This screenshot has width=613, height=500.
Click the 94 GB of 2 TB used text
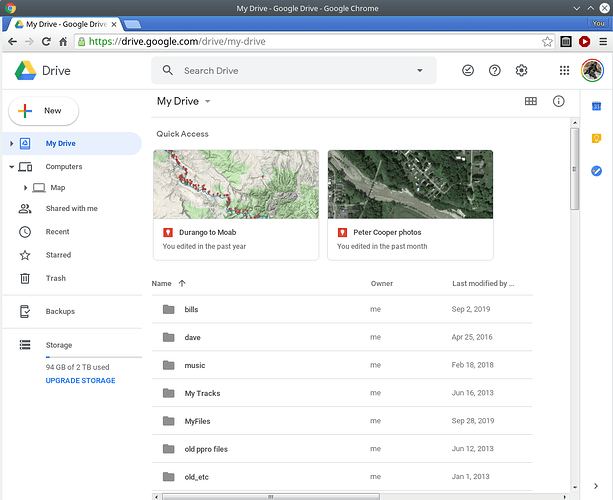[x=77, y=367]
